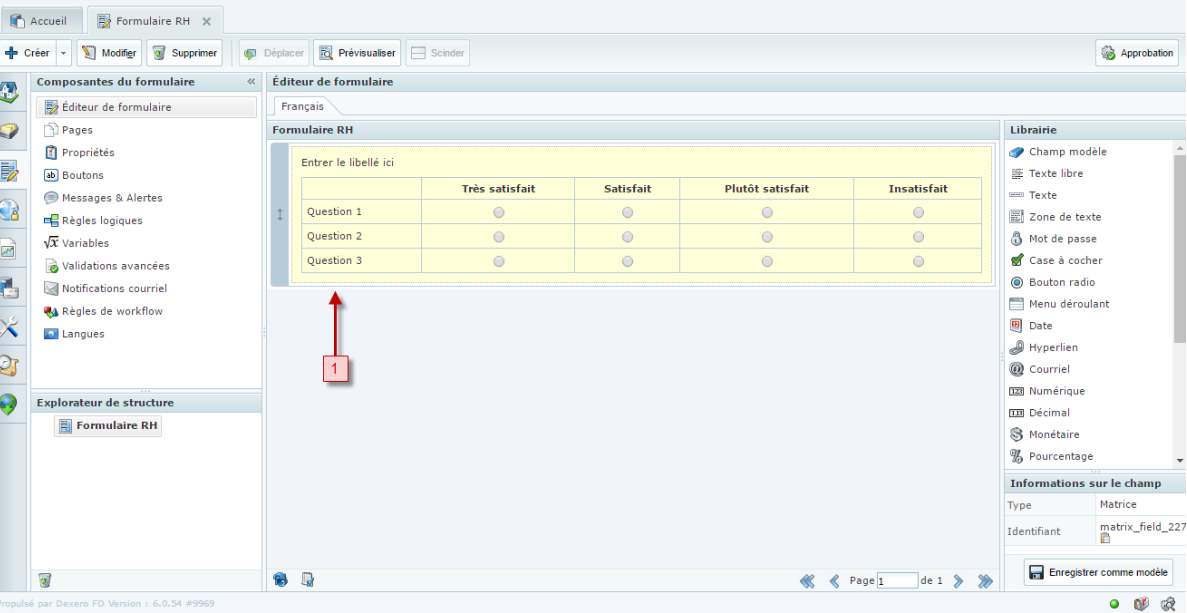Screen dimensions: 1187x613
Task: Select Très satisfait radio for Question 1
Action: [498, 212]
